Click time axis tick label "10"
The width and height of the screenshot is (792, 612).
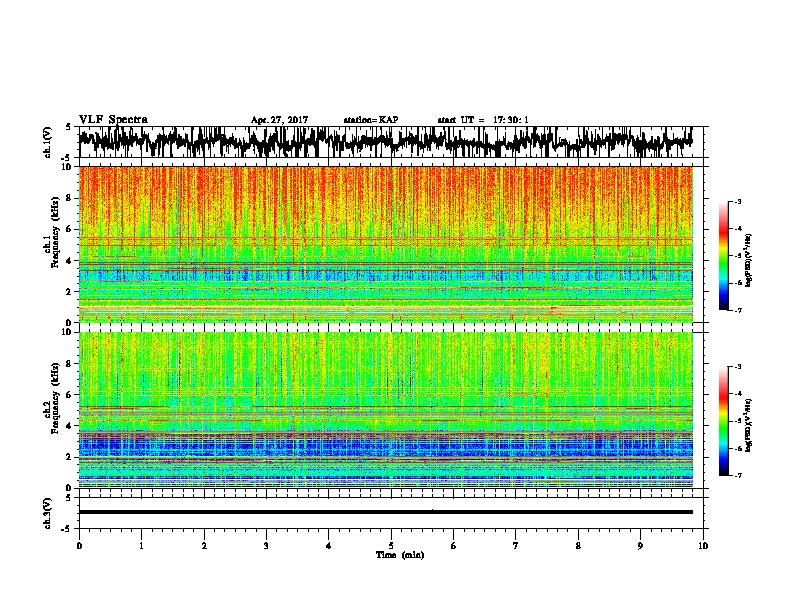tap(703, 545)
